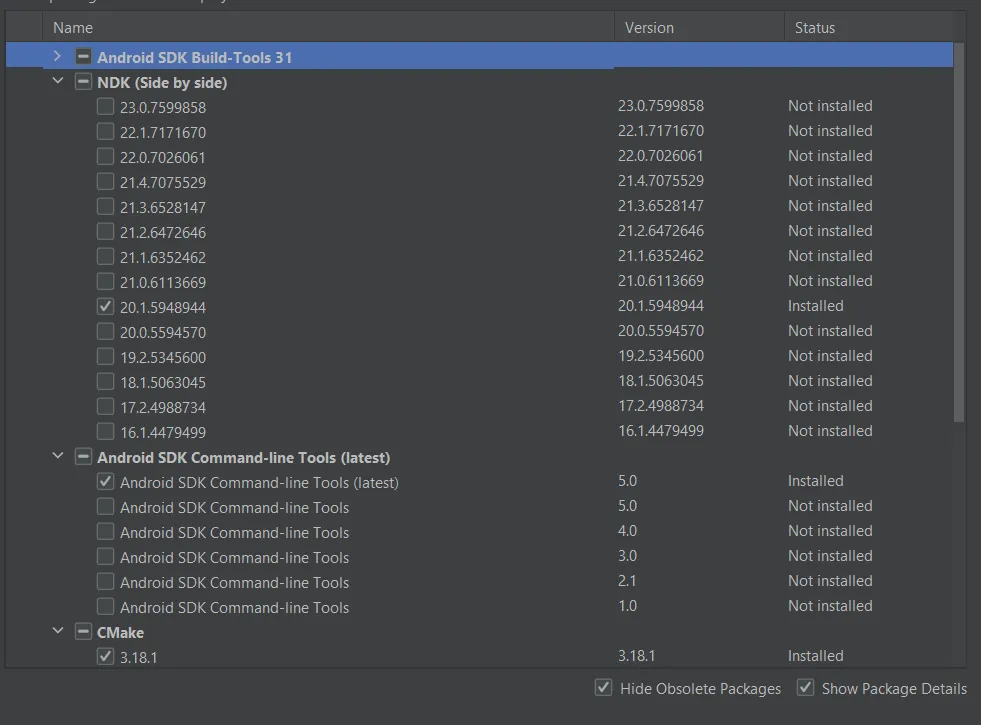Viewport: 981px width, 725px height.
Task: Click the Name column header
Action: 328,28
